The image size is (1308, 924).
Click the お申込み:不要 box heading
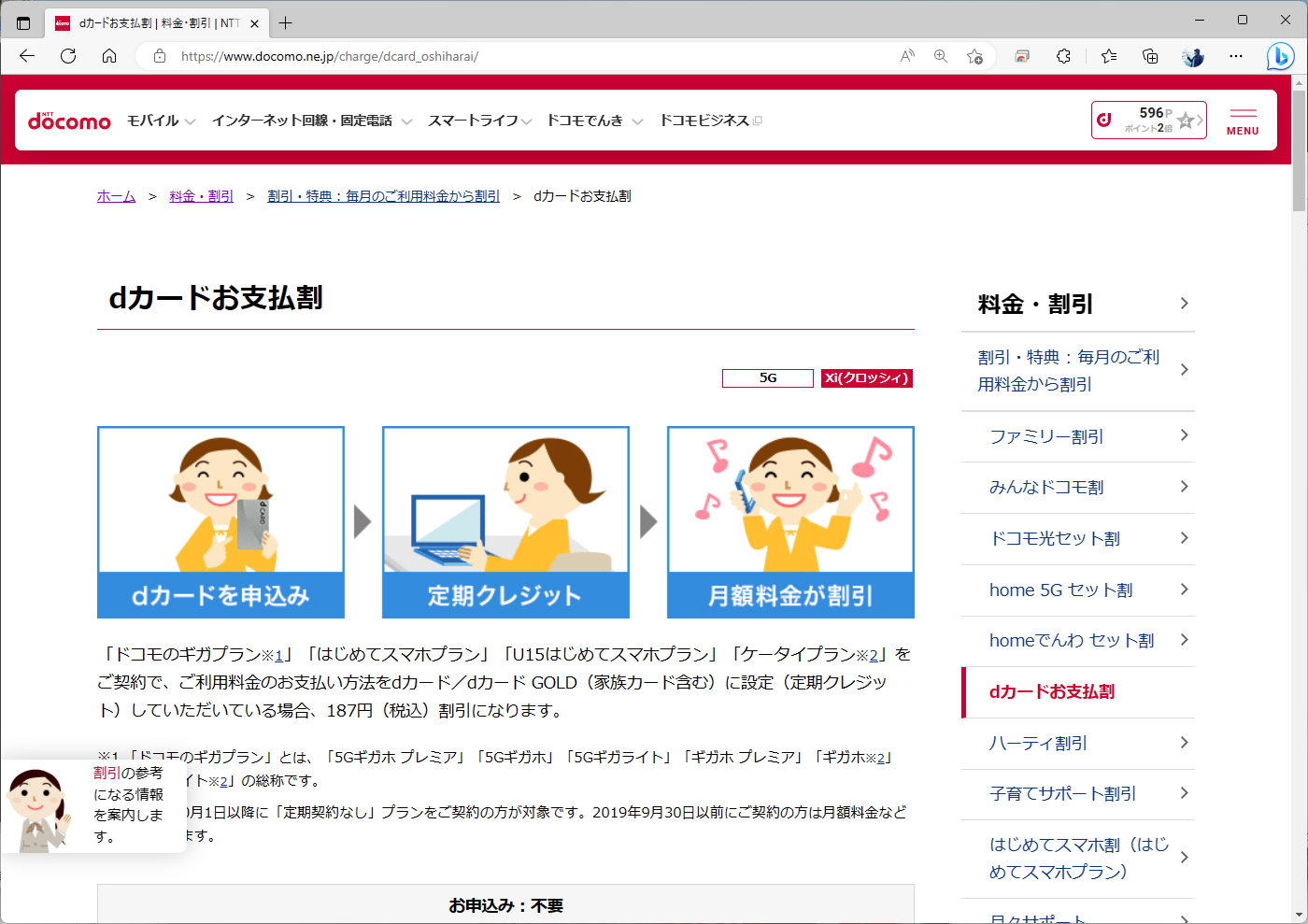[x=505, y=905]
